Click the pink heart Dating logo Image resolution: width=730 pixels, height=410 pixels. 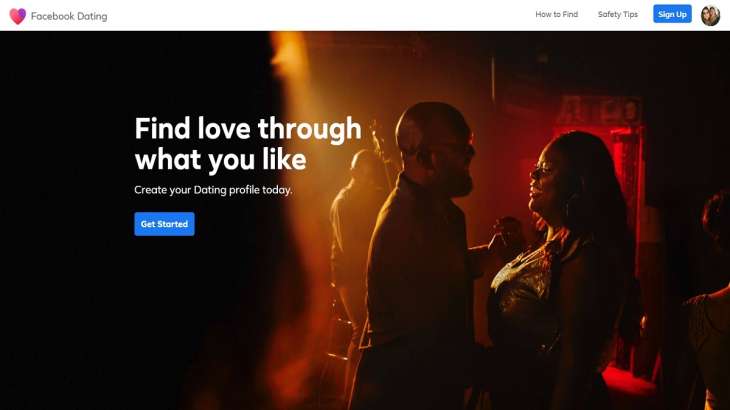(18, 16)
